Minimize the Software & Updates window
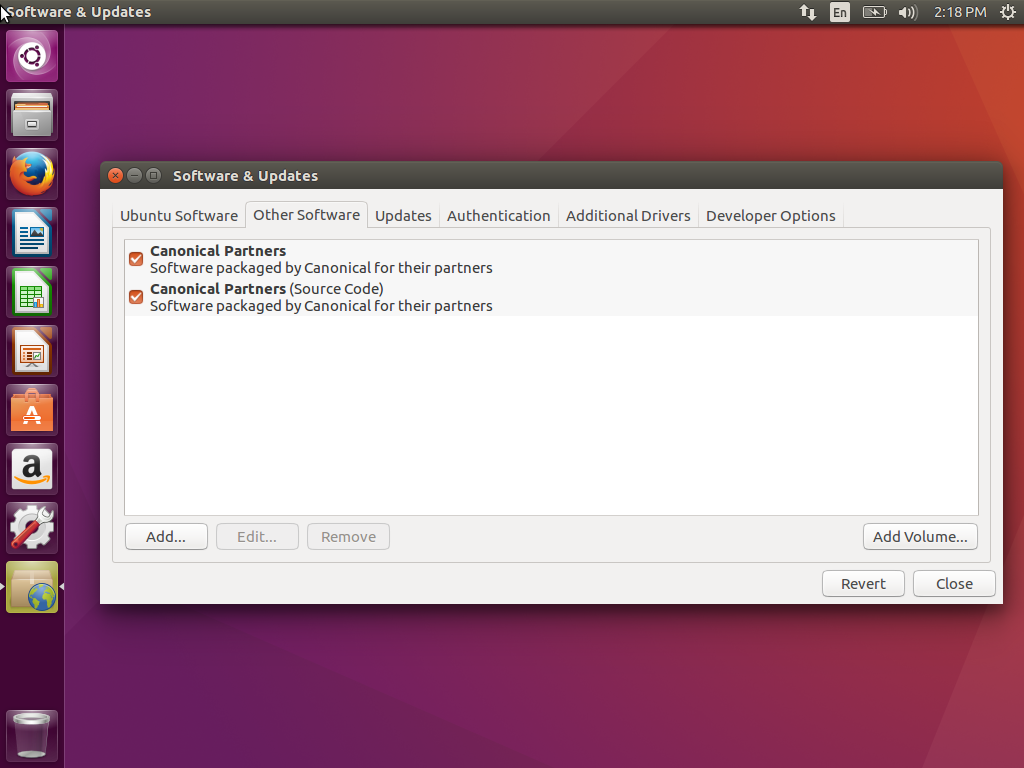Screen dimensions: 1024x768 135,175
